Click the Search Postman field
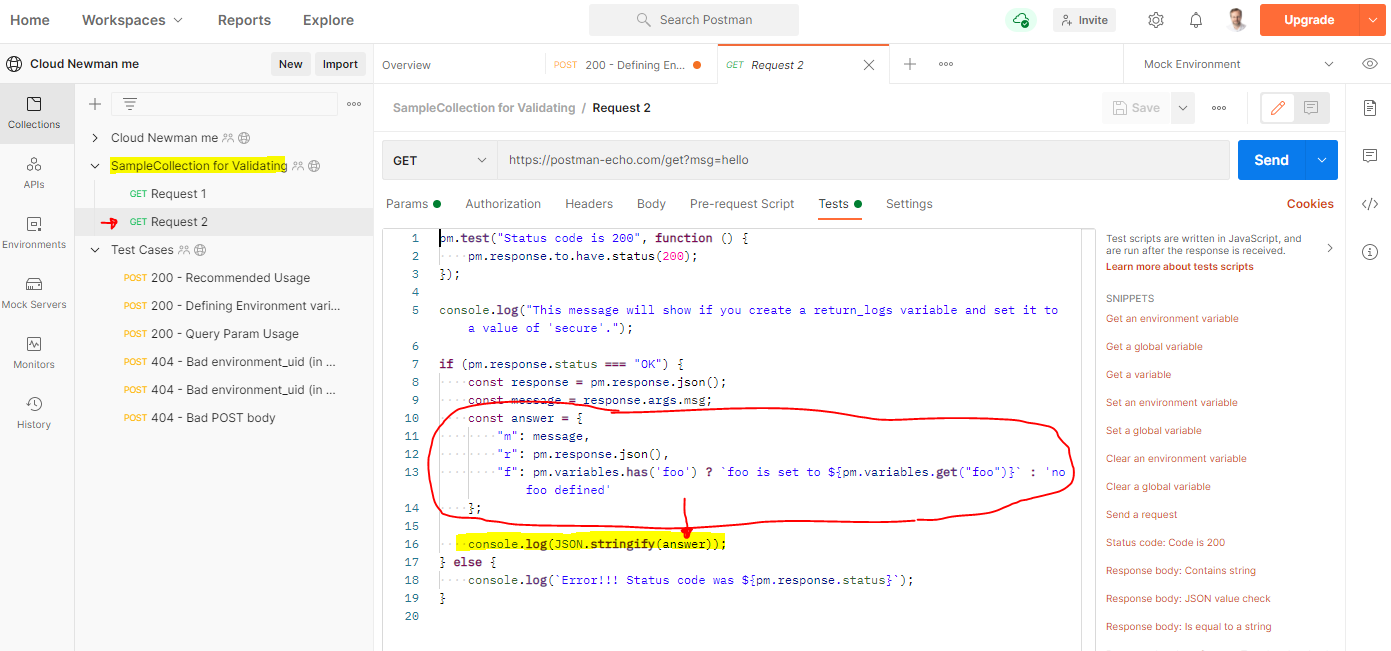 point(694,20)
